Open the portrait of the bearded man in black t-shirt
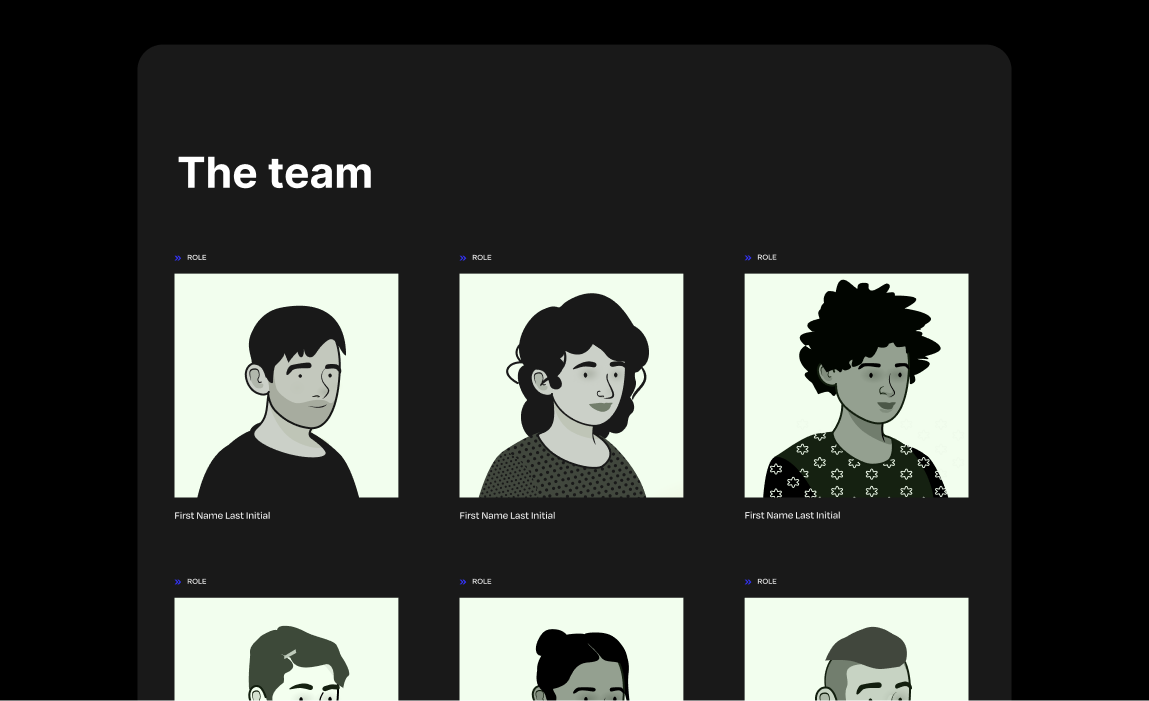The width and height of the screenshot is (1149, 701). (287, 385)
